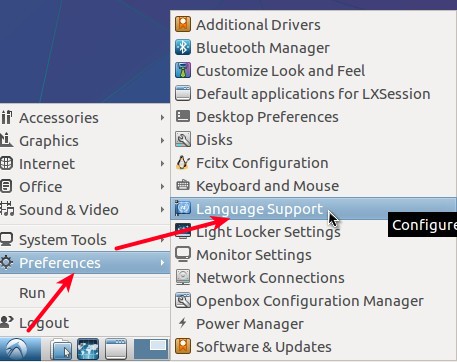Select the highlighted Language Support entry
This screenshot has height=362, width=457.
coord(313,209)
